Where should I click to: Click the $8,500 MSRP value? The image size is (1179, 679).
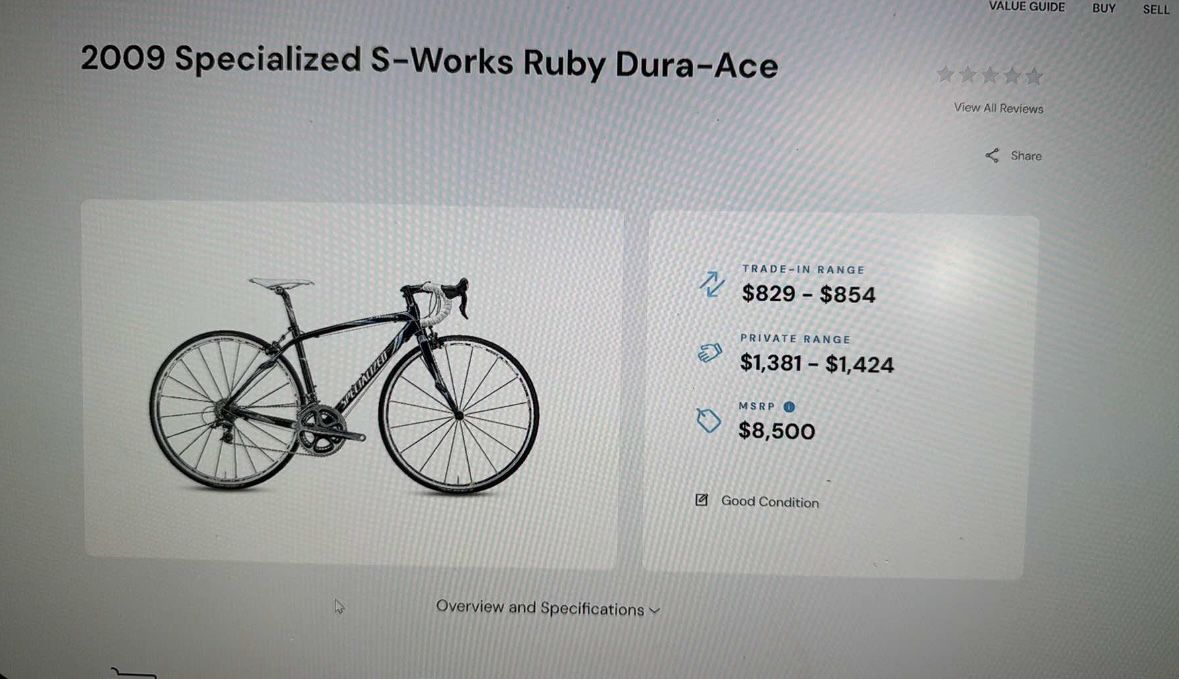click(777, 431)
